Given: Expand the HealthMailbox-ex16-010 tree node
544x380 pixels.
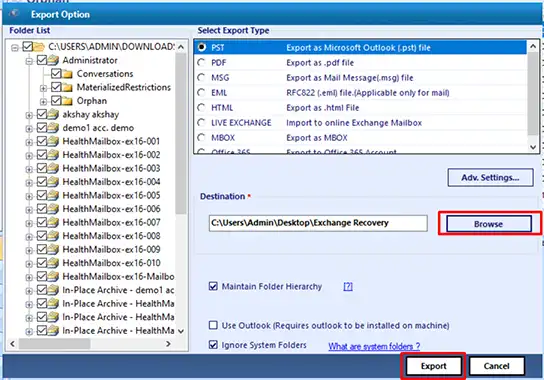Looking at the screenshot, I should pos(29,264).
